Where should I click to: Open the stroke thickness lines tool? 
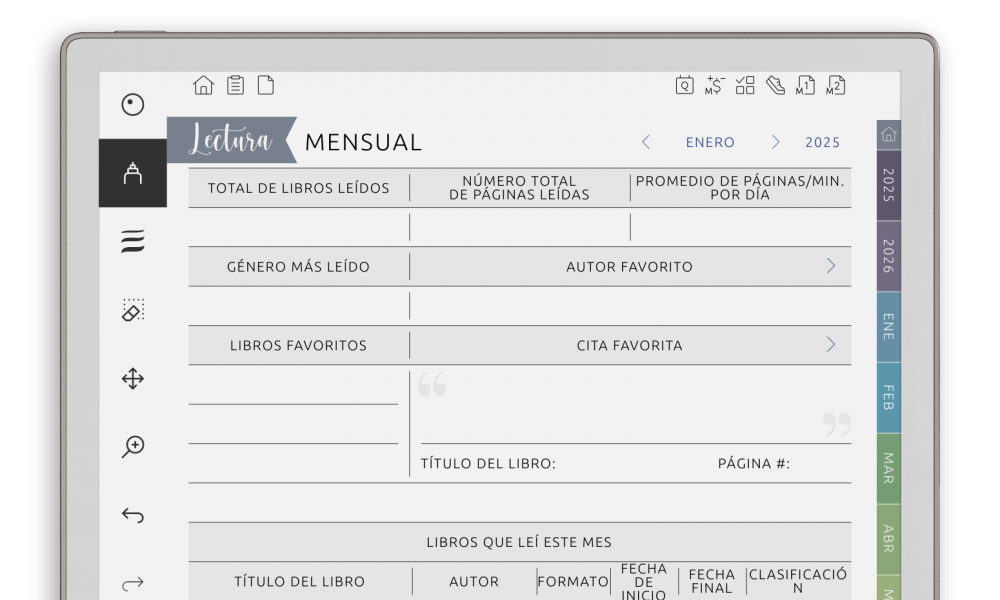pyautogui.click(x=133, y=241)
